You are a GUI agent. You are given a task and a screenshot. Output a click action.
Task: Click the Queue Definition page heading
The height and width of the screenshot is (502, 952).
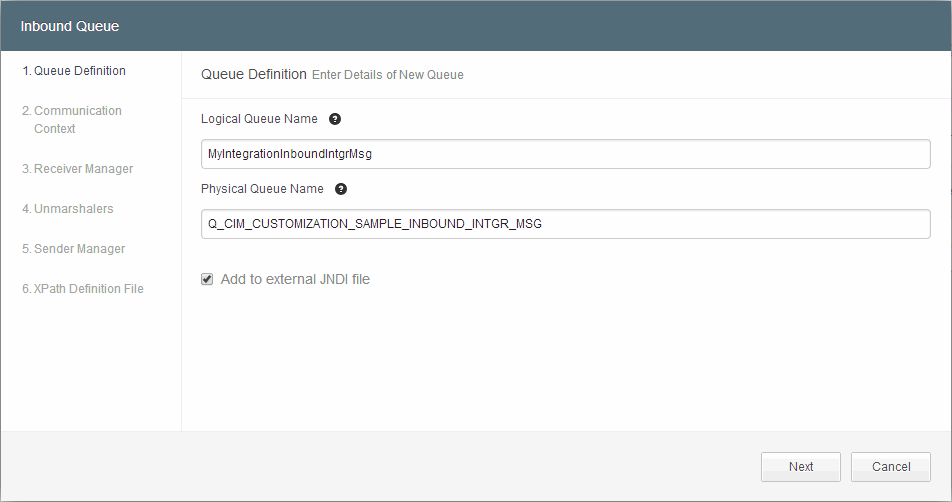[x=254, y=74]
